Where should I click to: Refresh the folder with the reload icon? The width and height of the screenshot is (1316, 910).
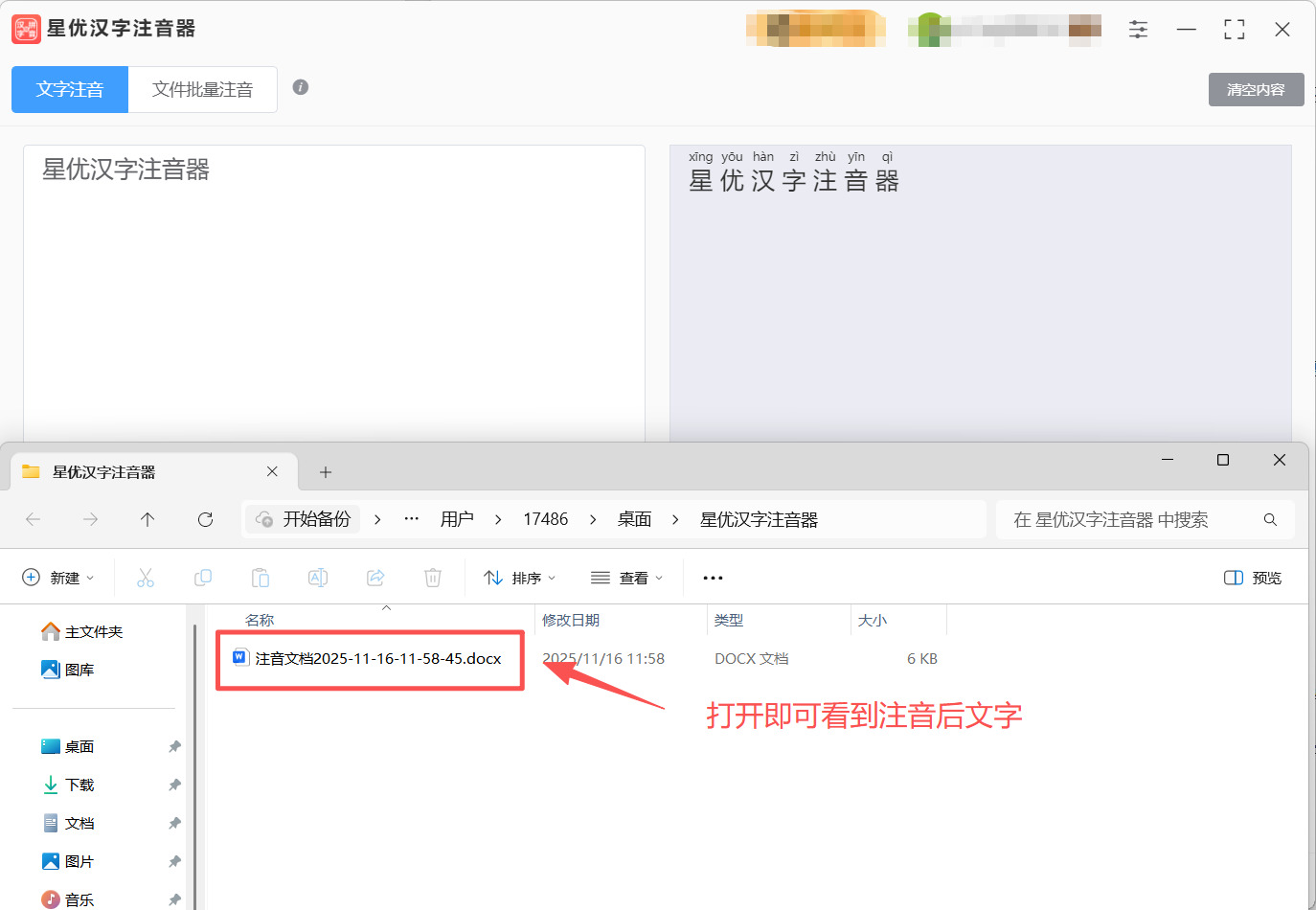[205, 519]
